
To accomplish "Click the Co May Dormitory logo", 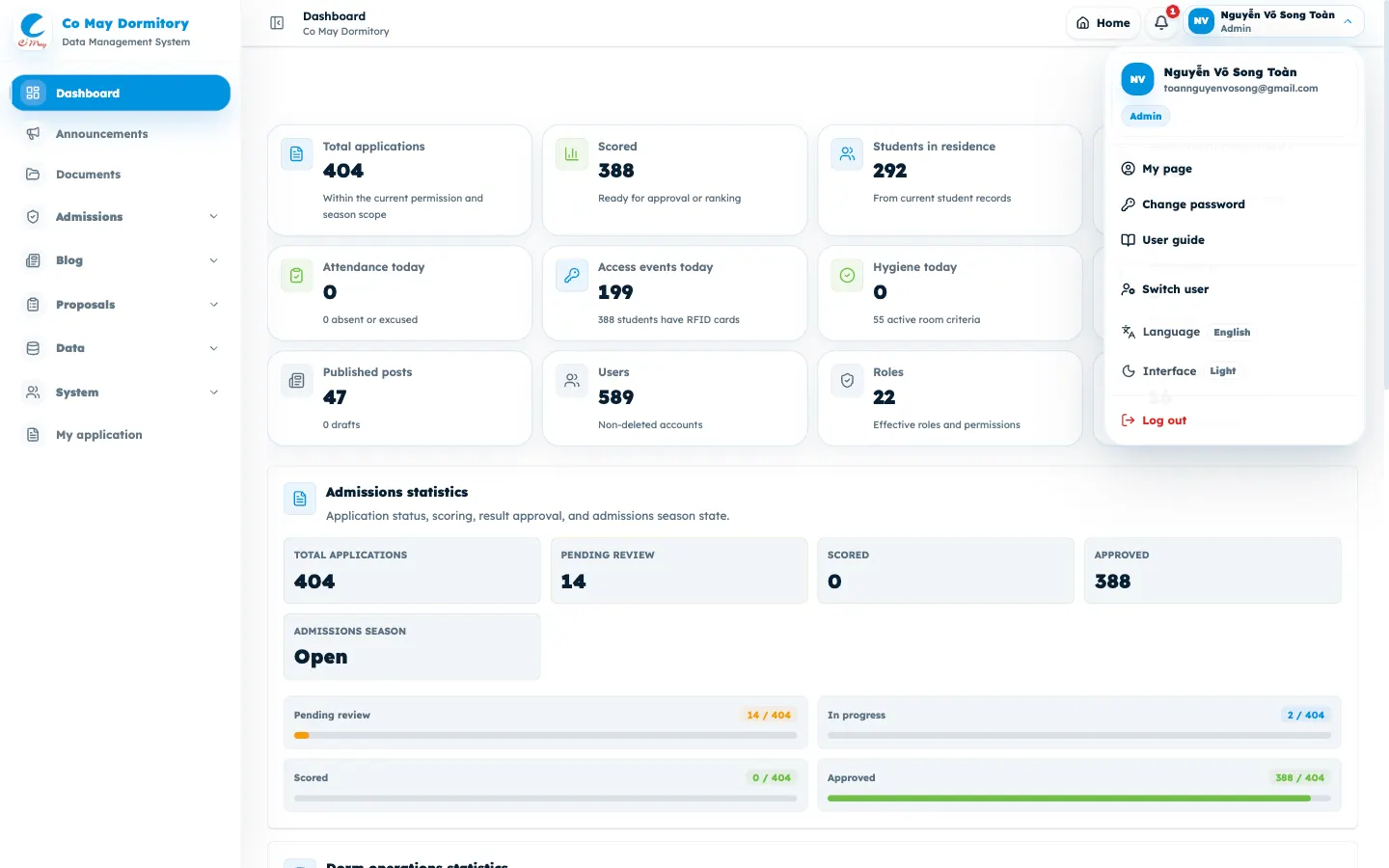I will 33,30.
